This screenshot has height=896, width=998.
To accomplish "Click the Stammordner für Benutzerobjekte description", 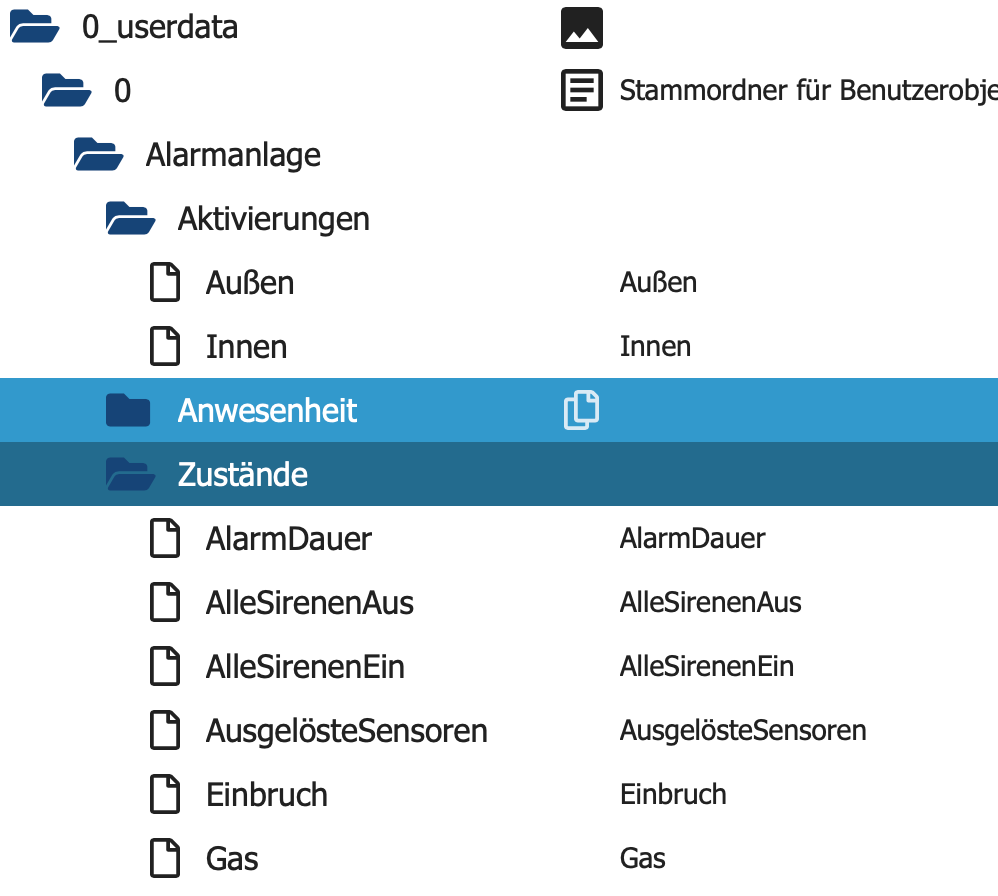I will click(808, 90).
